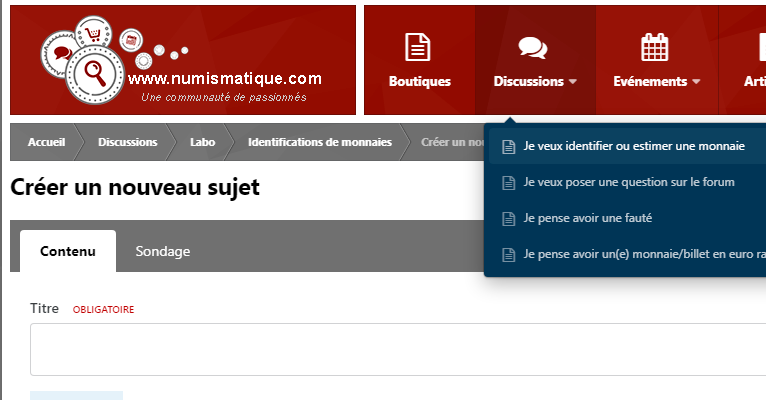Open the Labo breadcrumb link

[x=202, y=142]
